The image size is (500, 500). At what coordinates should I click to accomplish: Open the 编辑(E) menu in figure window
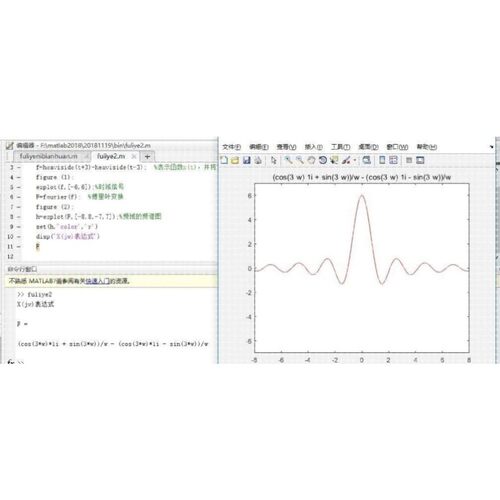[259, 147]
